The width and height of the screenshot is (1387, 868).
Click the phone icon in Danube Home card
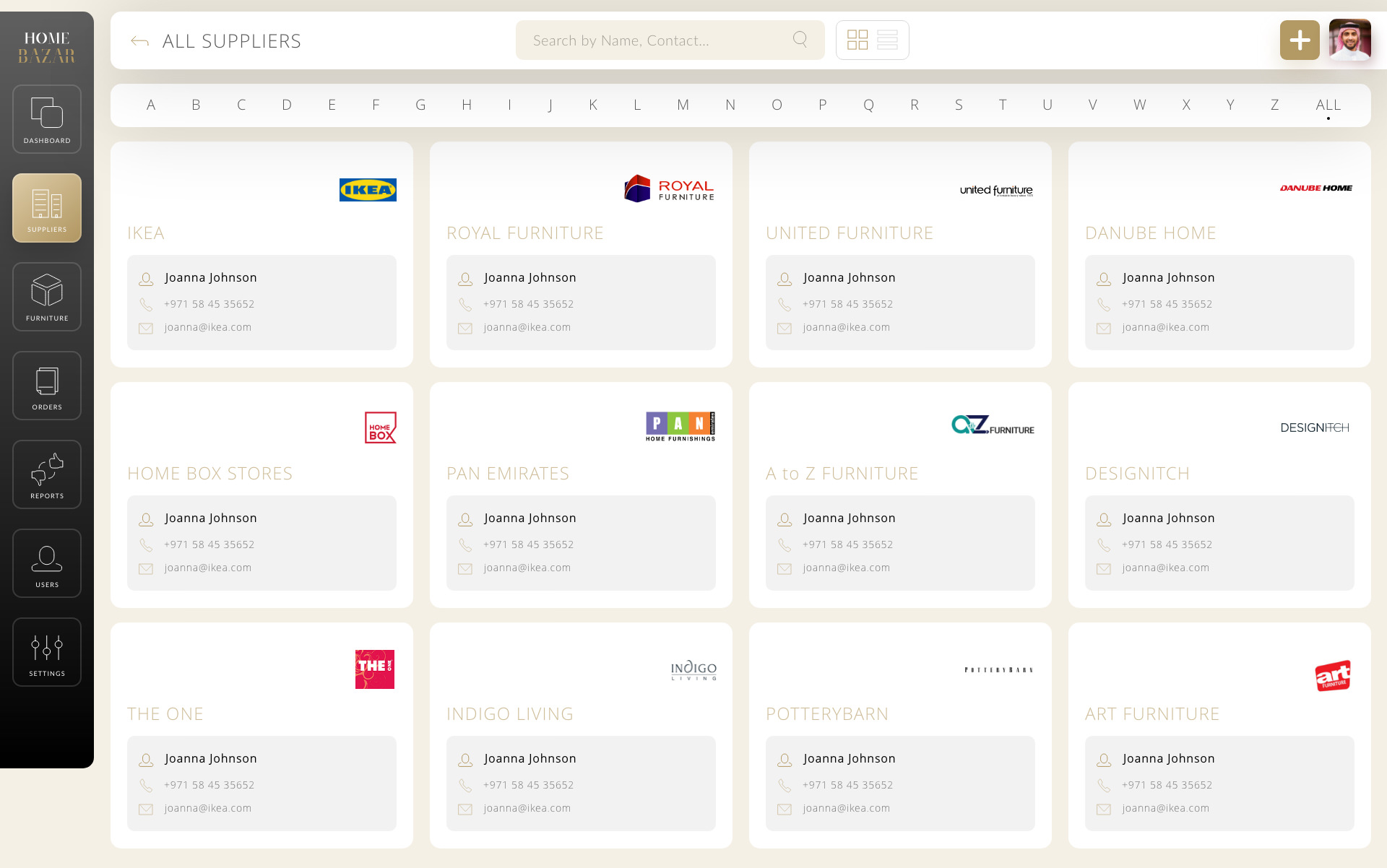1104,305
